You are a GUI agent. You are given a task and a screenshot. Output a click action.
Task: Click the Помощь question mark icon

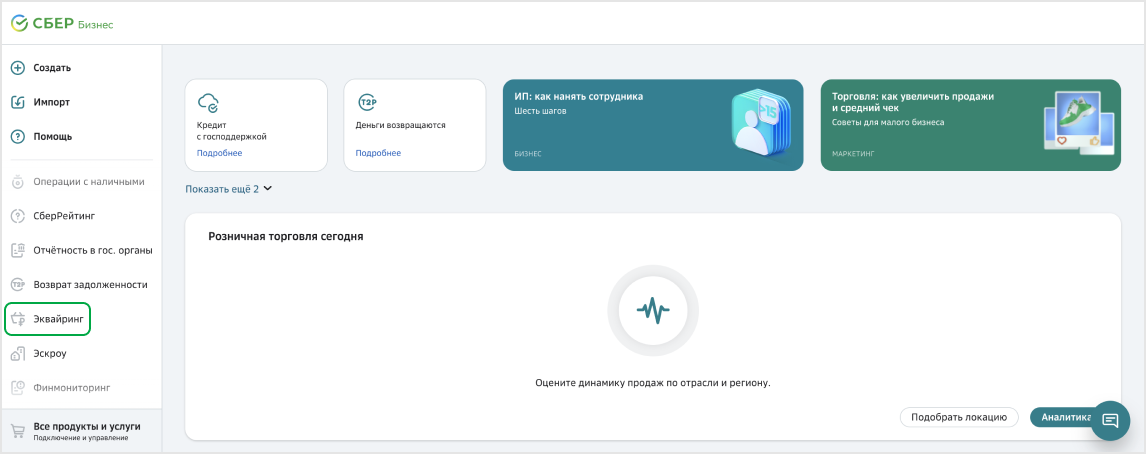click(x=17, y=136)
